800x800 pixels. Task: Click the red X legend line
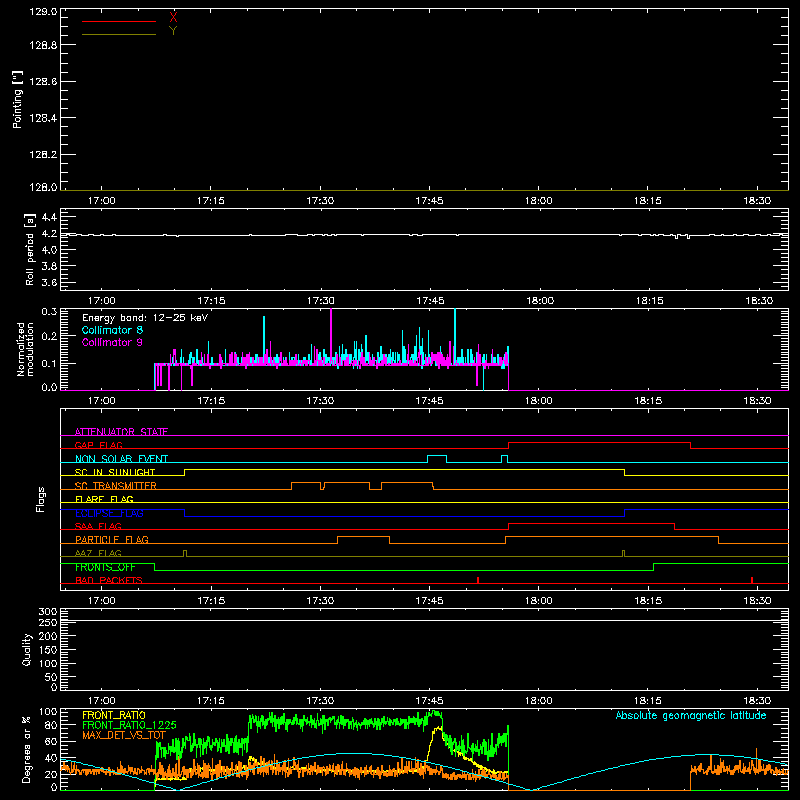point(119,21)
